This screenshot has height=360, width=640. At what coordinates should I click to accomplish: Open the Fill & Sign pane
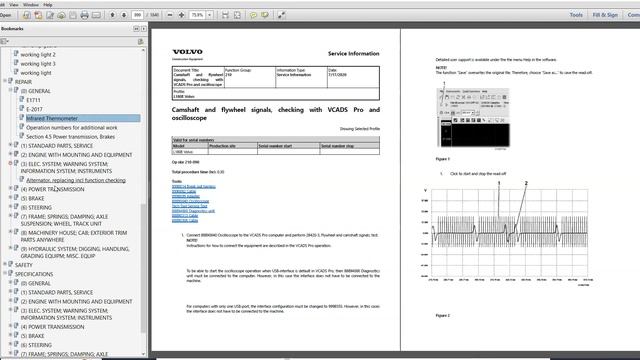(x=605, y=15)
